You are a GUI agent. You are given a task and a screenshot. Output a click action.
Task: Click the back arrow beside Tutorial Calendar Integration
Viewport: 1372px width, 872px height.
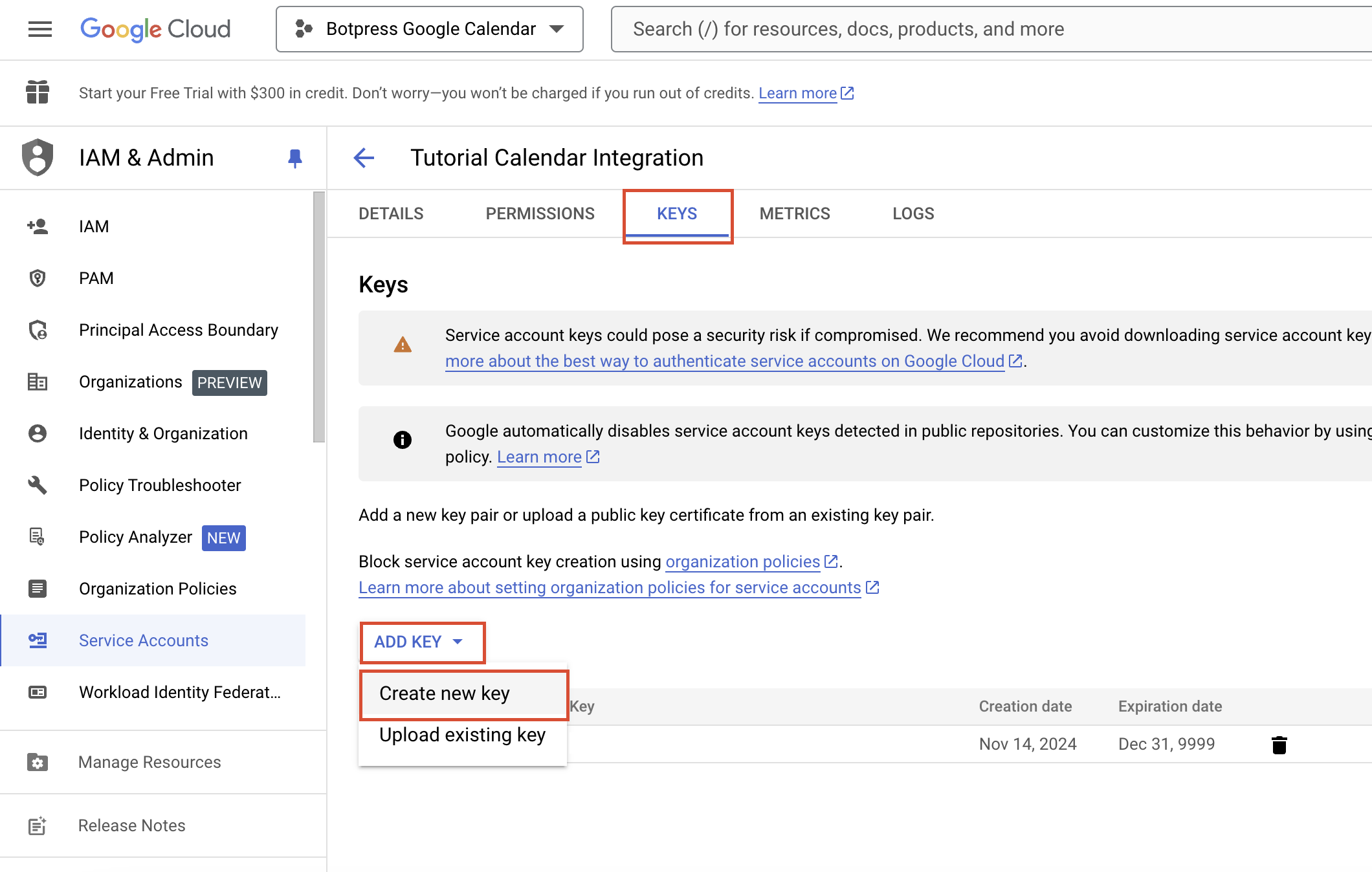364,158
